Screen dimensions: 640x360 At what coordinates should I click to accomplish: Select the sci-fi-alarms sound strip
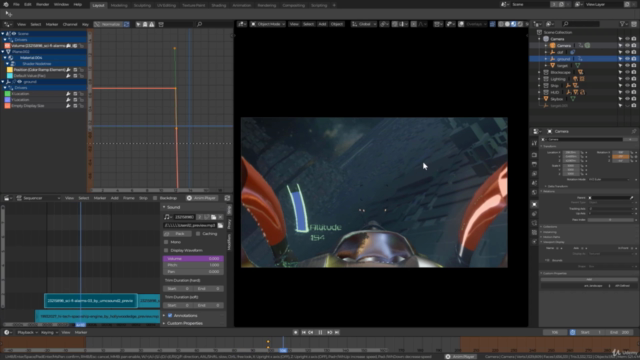click(x=91, y=301)
